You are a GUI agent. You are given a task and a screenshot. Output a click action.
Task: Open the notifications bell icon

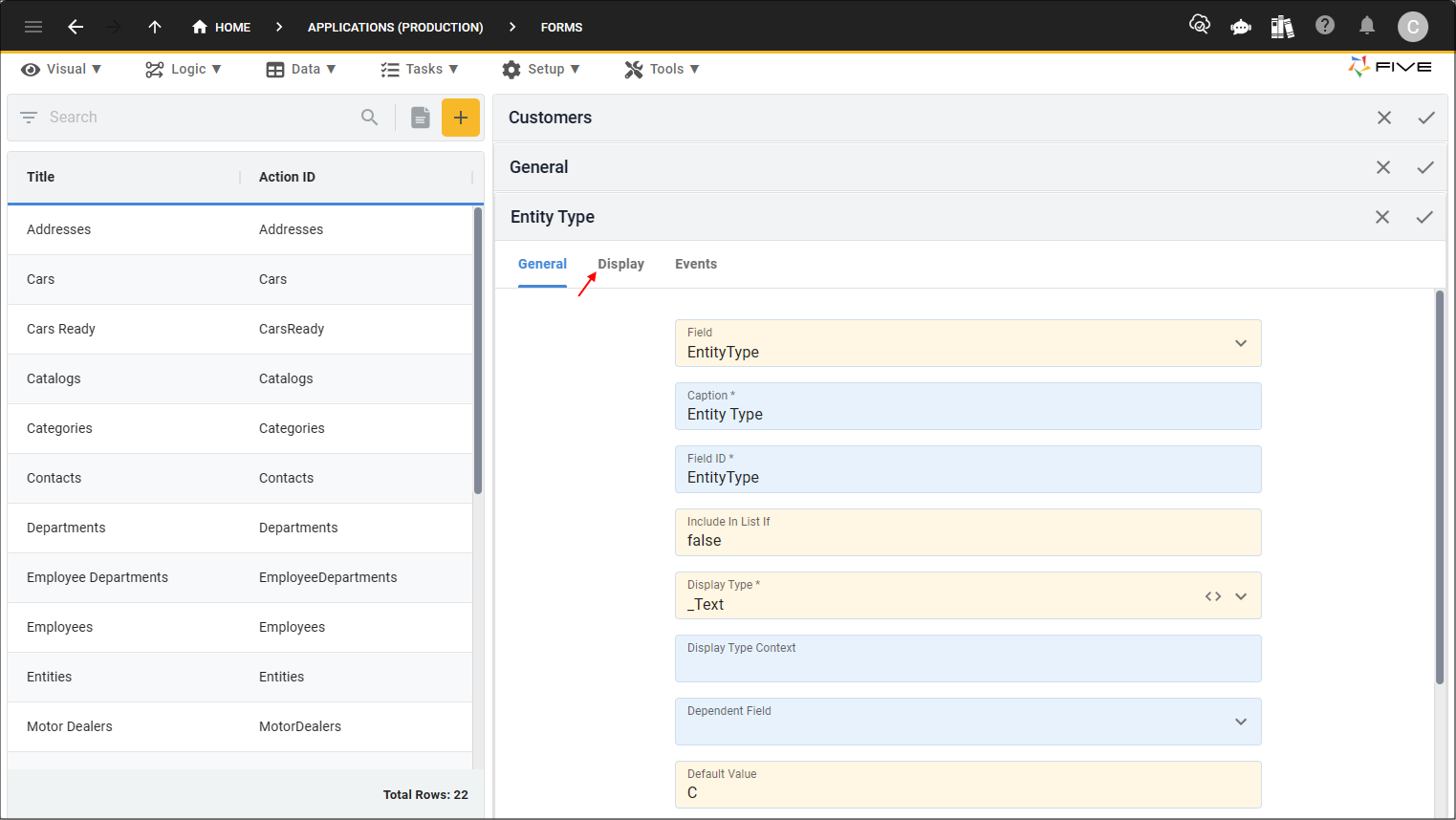coord(1367,26)
